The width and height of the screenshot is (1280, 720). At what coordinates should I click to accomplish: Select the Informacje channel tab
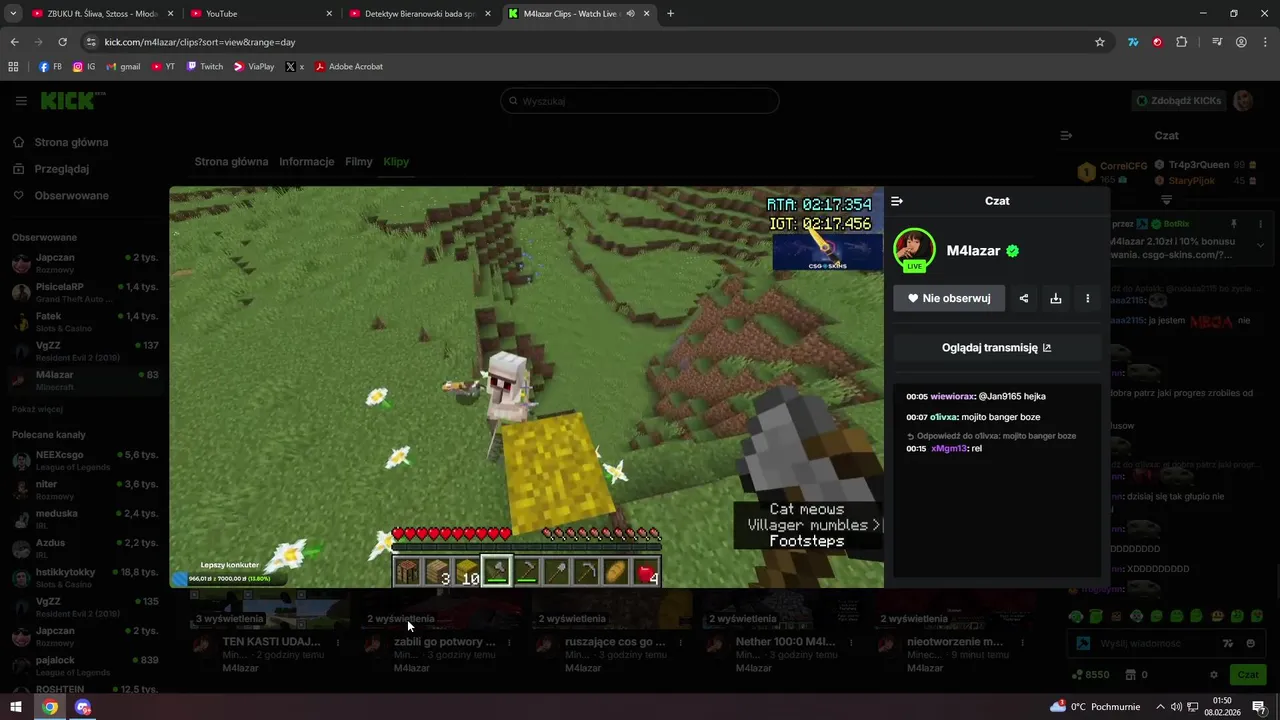(x=307, y=162)
